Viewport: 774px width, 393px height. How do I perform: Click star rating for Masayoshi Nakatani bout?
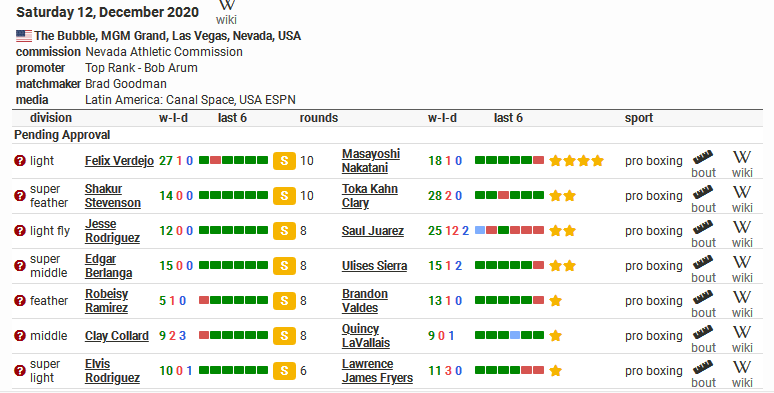coord(577,160)
